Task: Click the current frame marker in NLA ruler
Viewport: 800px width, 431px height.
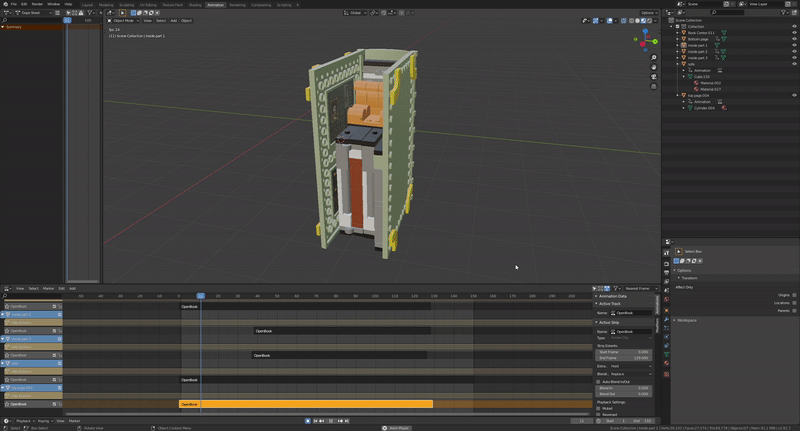Action: click(201, 296)
